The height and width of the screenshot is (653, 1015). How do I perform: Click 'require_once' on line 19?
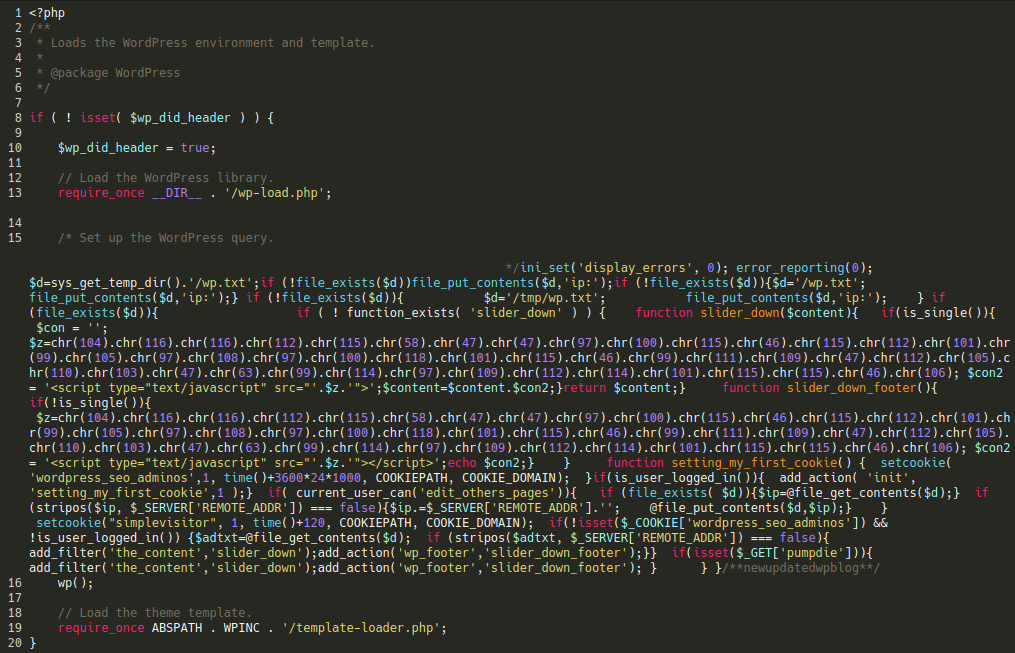click(x=101, y=628)
